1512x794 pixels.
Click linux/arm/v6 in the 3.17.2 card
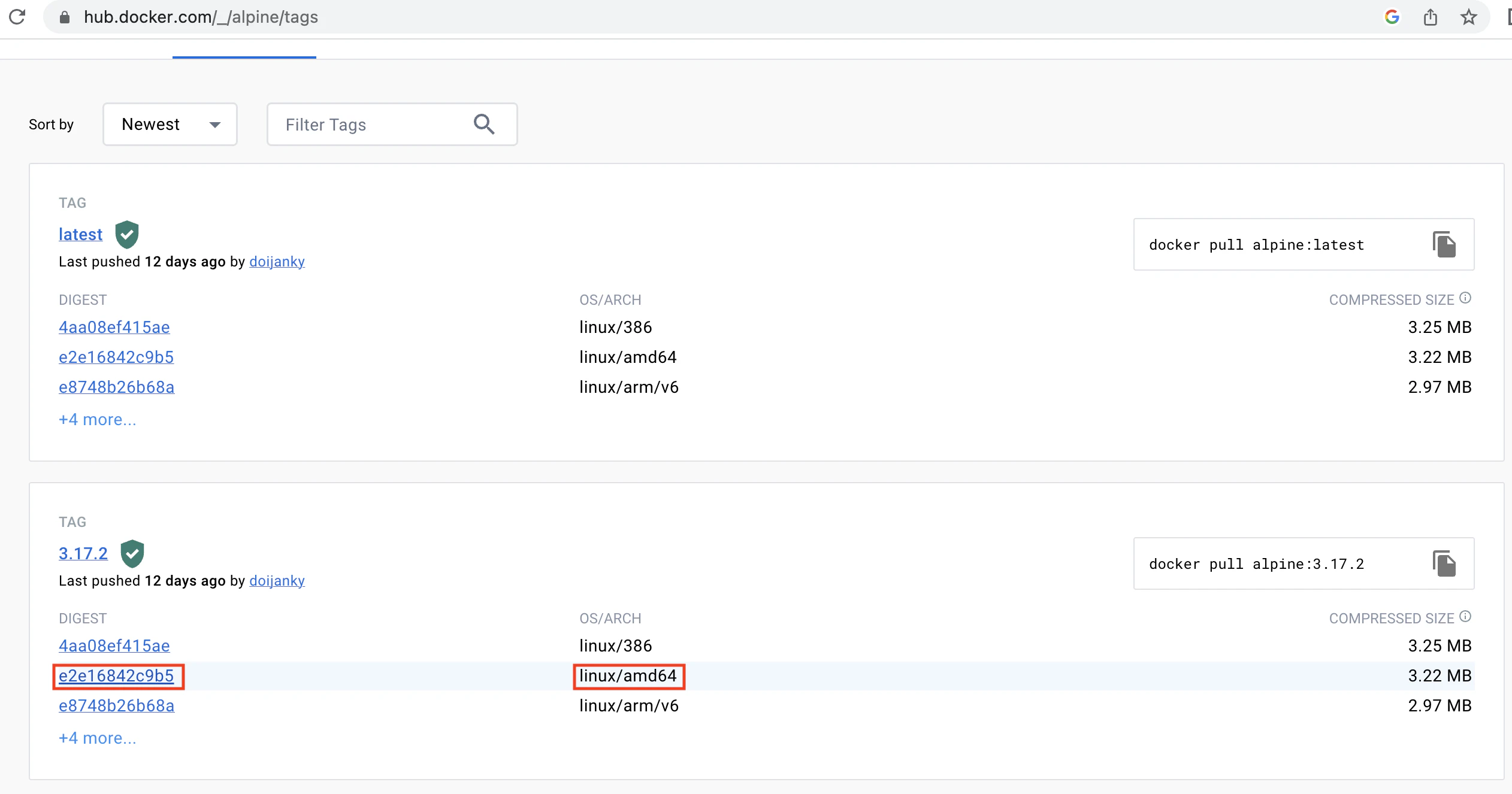[x=629, y=706]
